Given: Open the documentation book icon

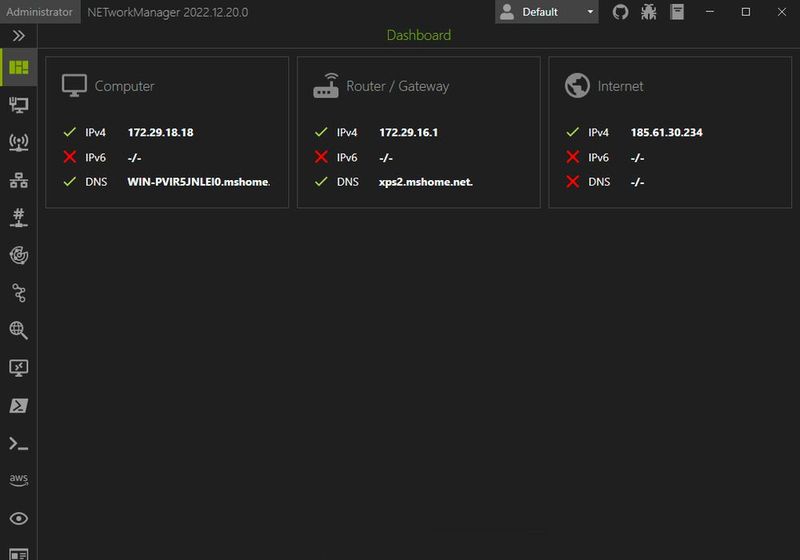Looking at the screenshot, I should tap(677, 12).
